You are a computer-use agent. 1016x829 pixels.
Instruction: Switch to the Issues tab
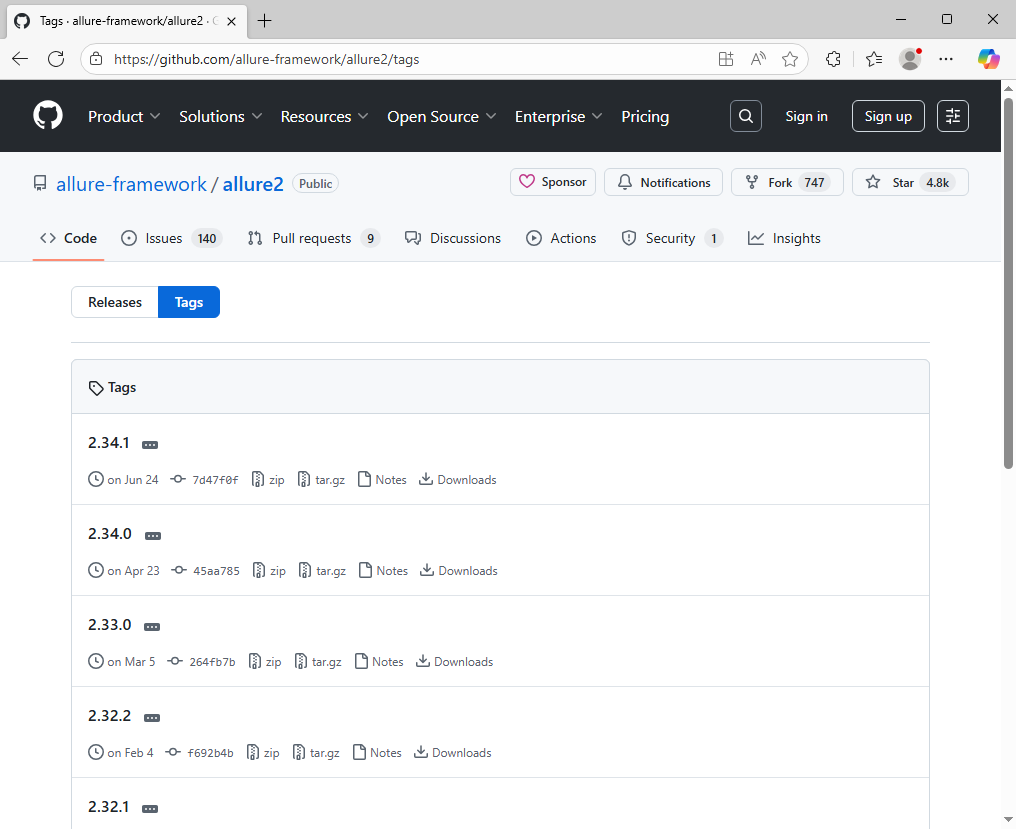click(x=171, y=238)
